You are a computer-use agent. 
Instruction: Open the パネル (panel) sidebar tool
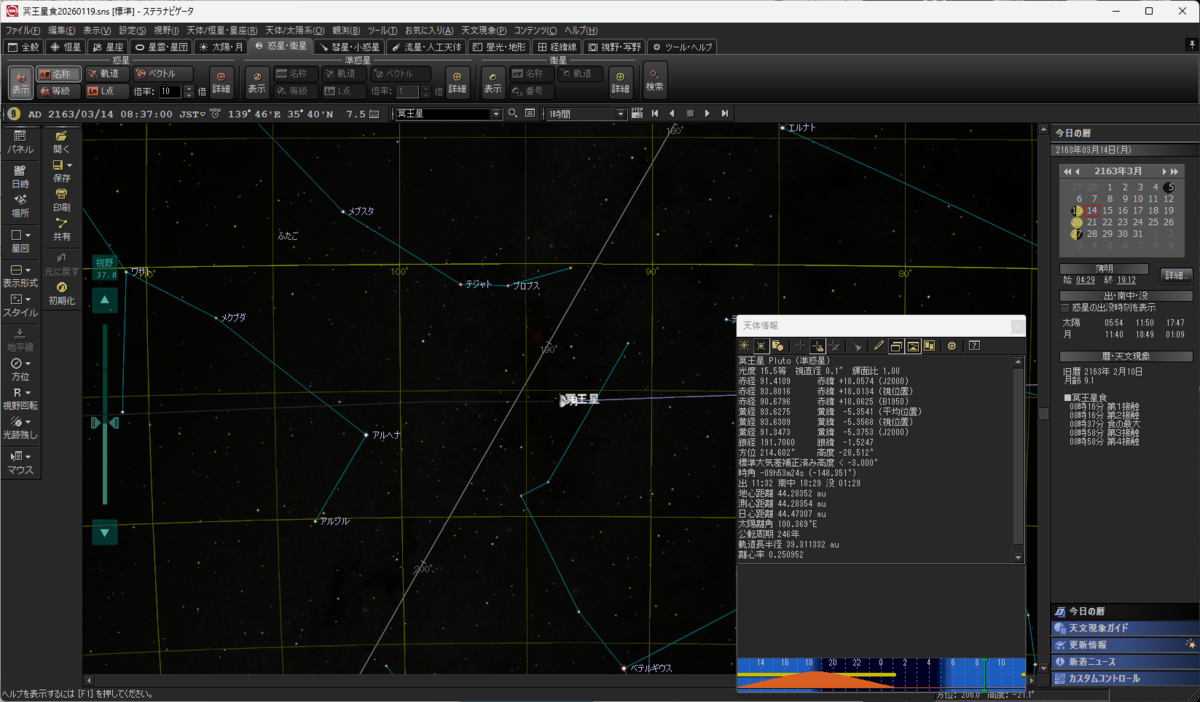tap(20, 142)
